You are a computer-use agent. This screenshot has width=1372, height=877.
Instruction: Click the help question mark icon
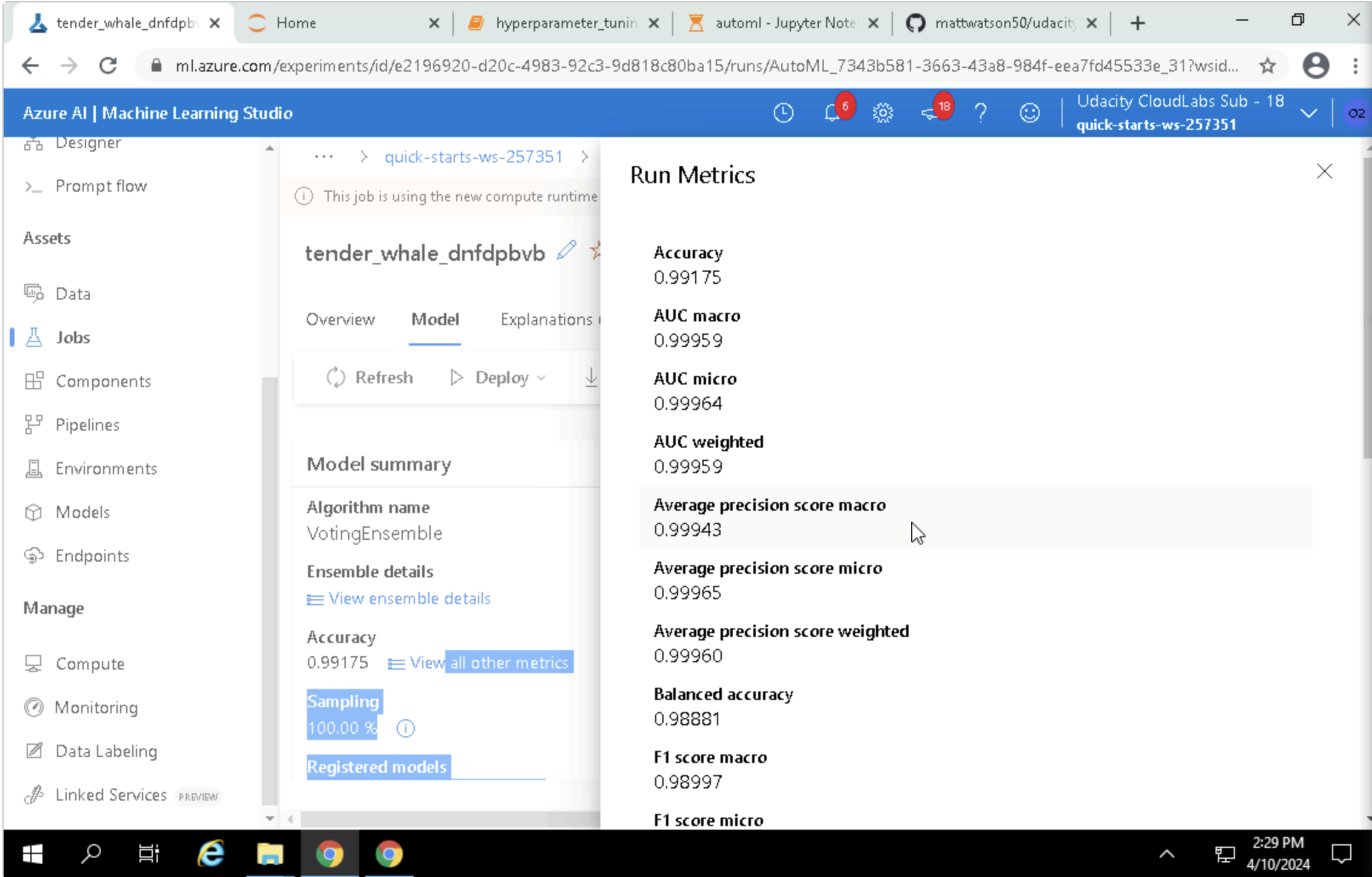tap(980, 113)
